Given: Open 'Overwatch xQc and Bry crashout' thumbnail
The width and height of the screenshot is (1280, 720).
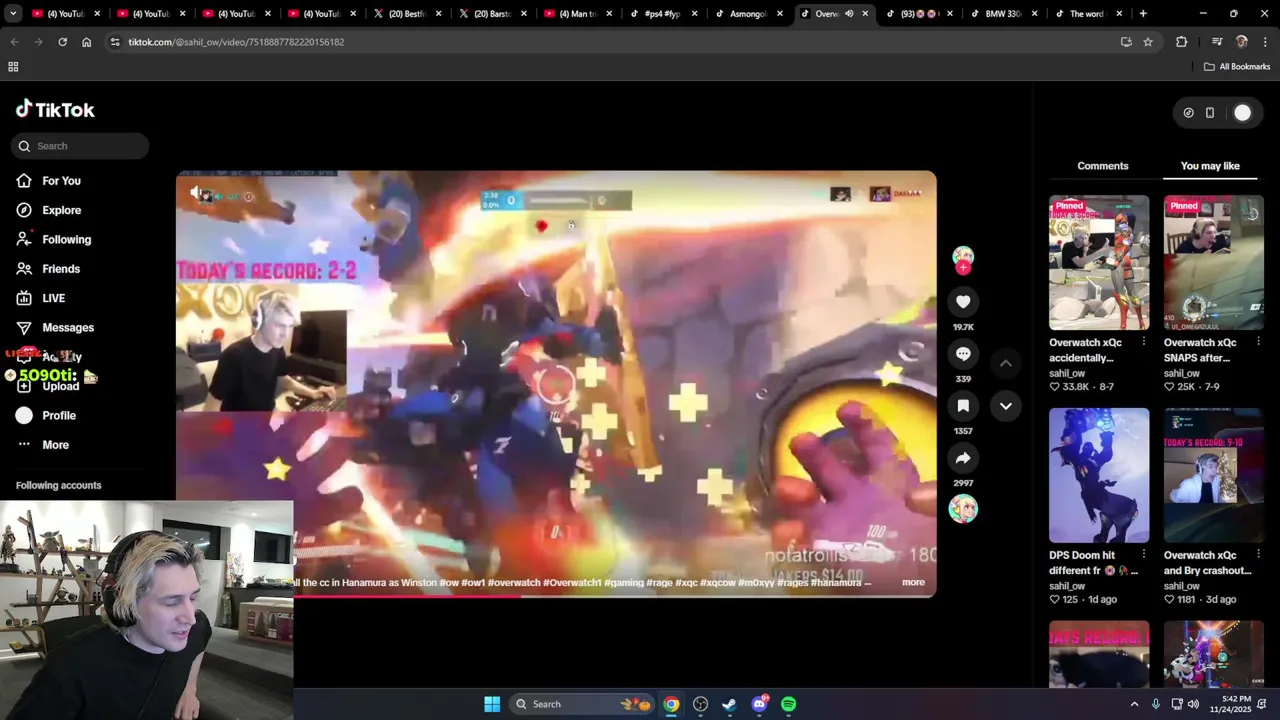Looking at the screenshot, I should (x=1213, y=475).
